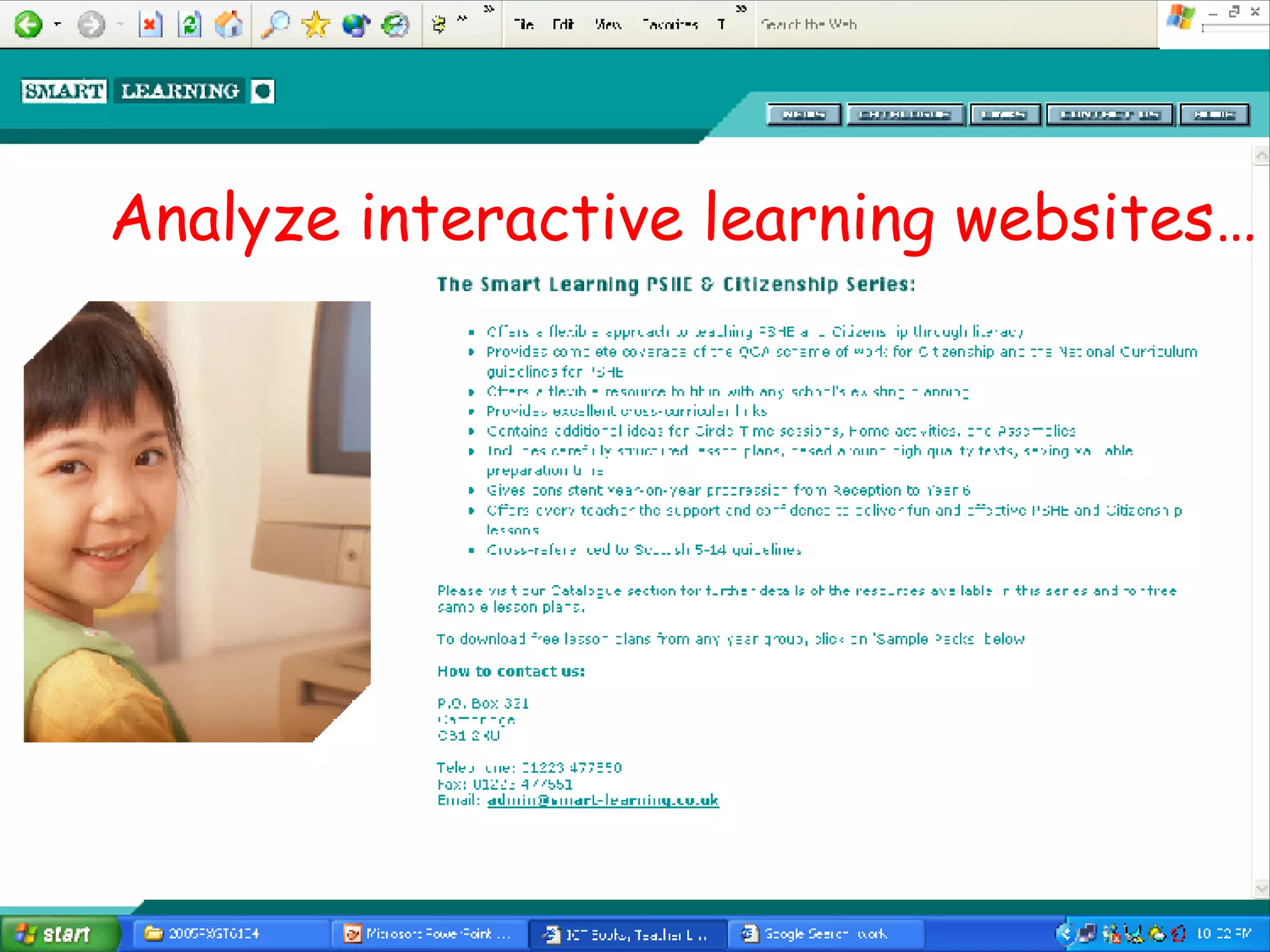Viewport: 1270px width, 952px height.
Task: Open the Forward button history dropdown arrow
Action: pos(120,25)
